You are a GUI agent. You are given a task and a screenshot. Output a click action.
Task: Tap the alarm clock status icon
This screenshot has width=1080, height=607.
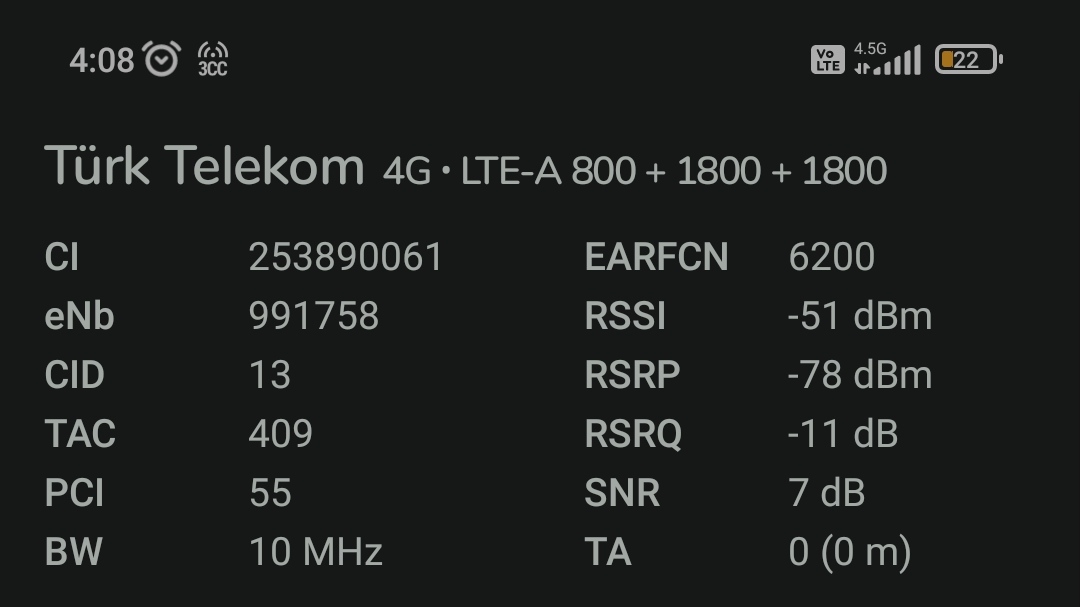coord(162,59)
